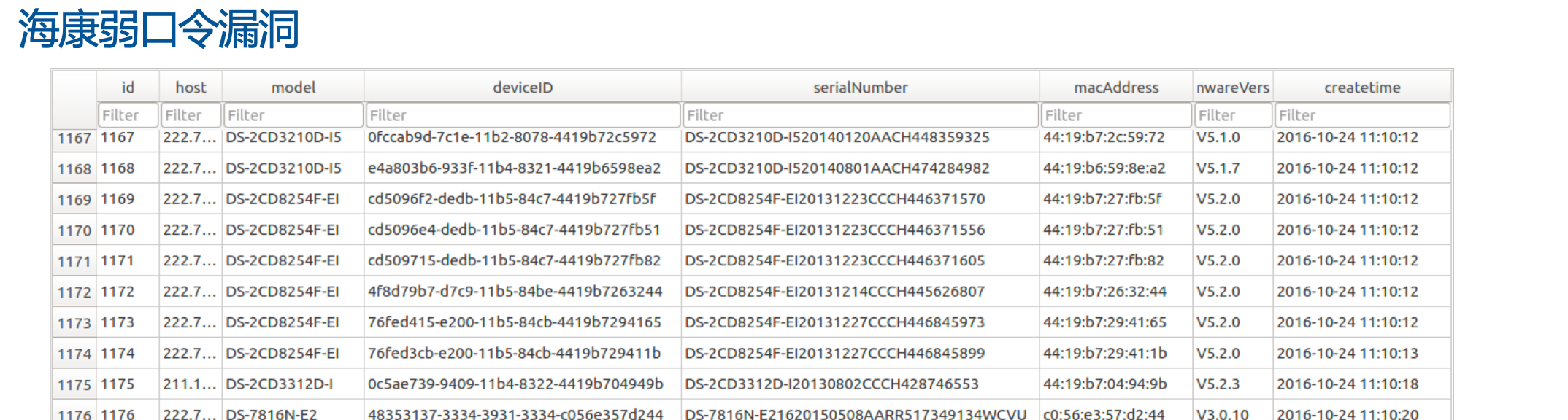
Task: Focus the Filter field under serialNumber
Action: [x=861, y=115]
